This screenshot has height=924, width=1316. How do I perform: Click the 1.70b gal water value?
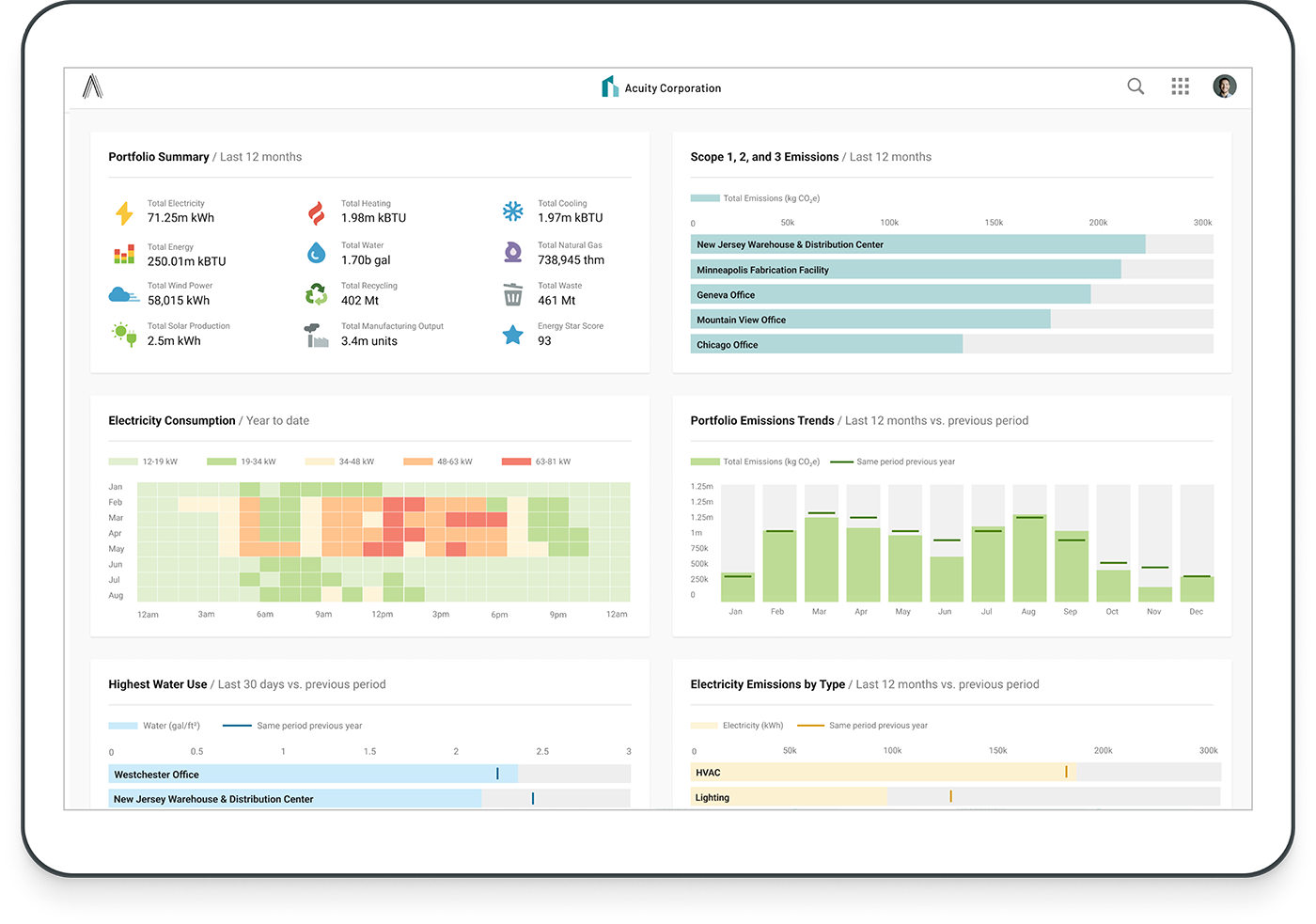pos(366,260)
